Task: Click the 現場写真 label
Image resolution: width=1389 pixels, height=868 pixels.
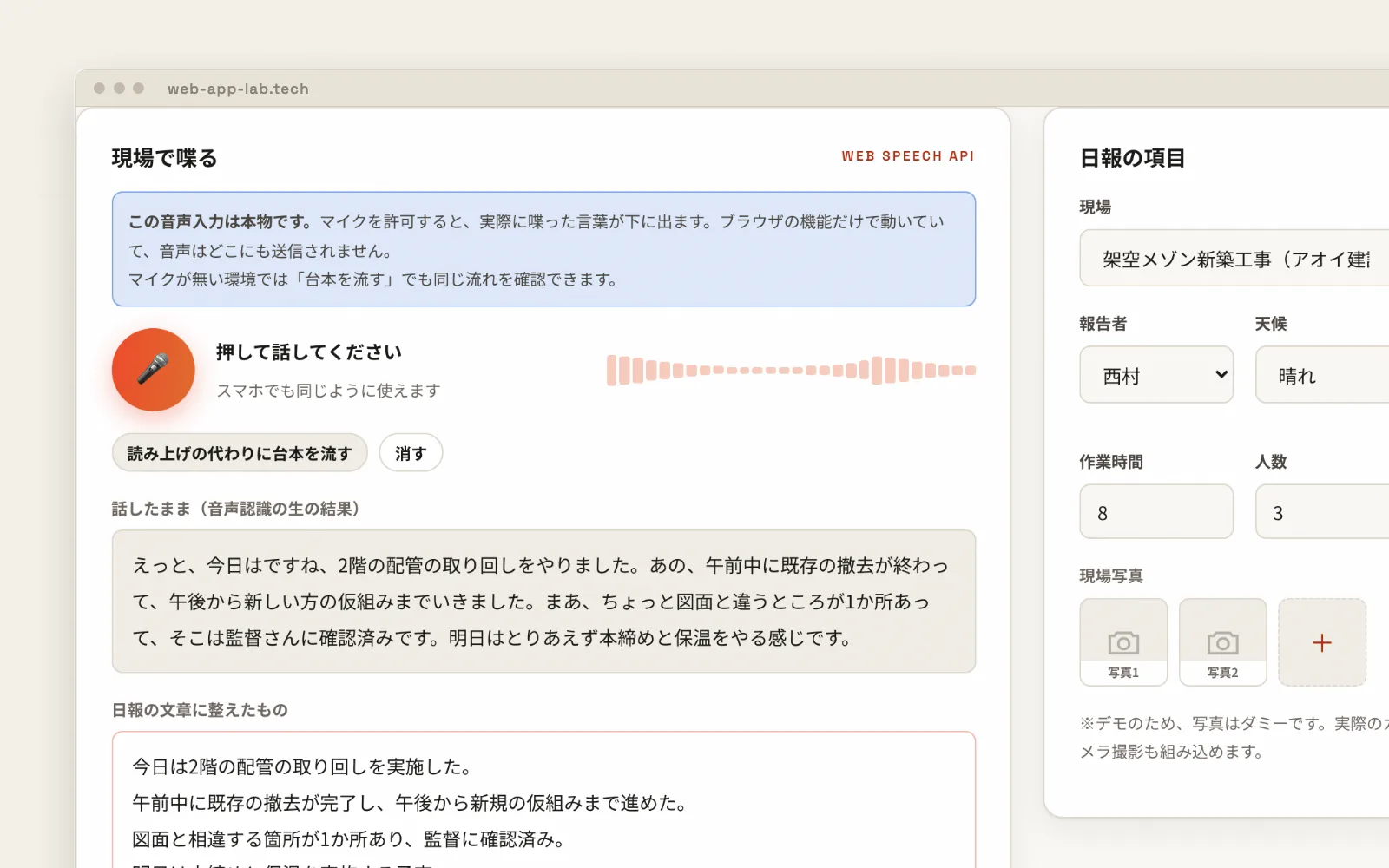Action: [1111, 575]
